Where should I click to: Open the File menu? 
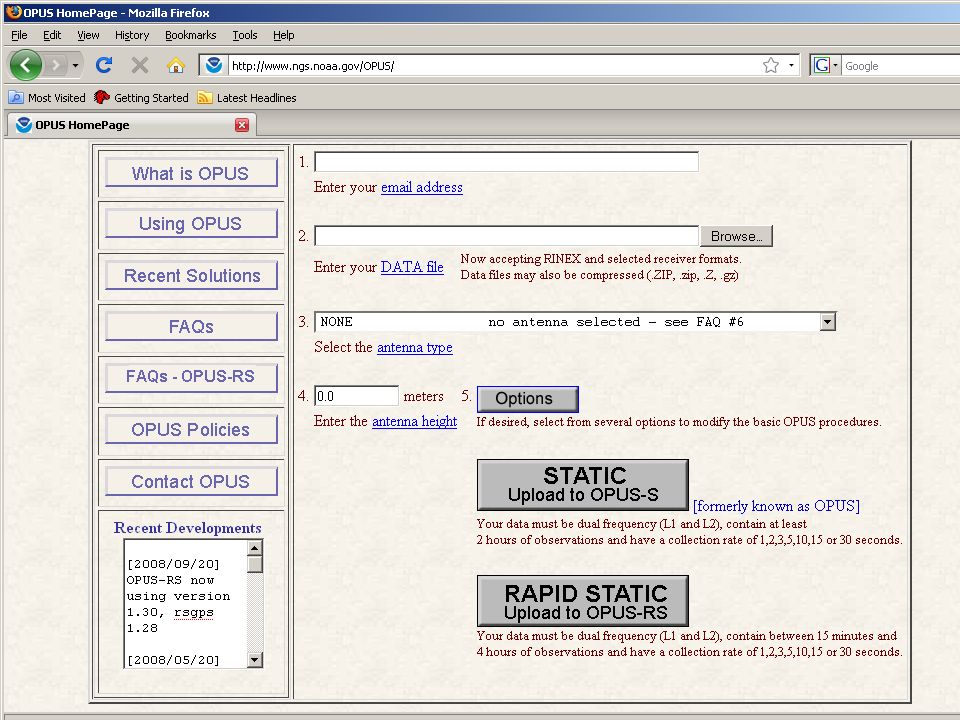coord(19,35)
